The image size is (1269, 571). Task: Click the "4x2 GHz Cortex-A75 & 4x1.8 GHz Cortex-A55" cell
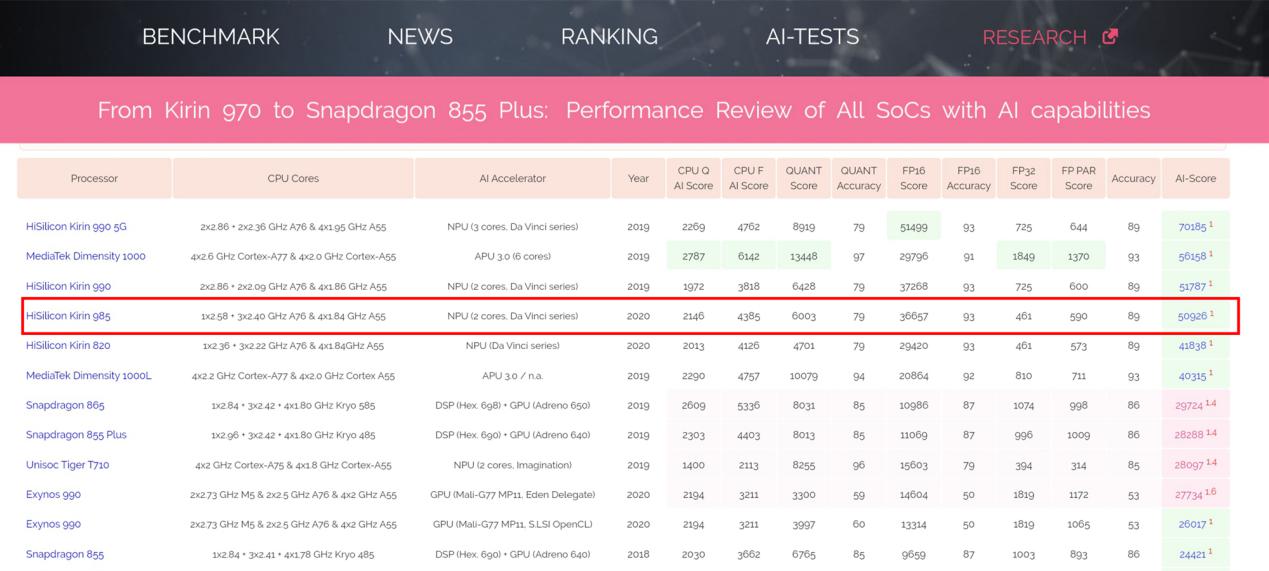coord(293,465)
